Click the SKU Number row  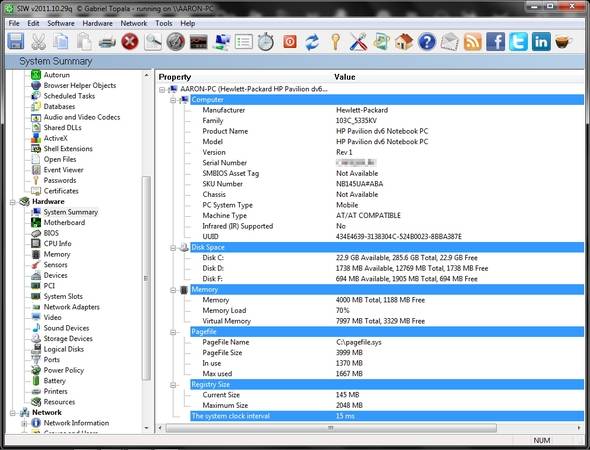(x=386, y=184)
